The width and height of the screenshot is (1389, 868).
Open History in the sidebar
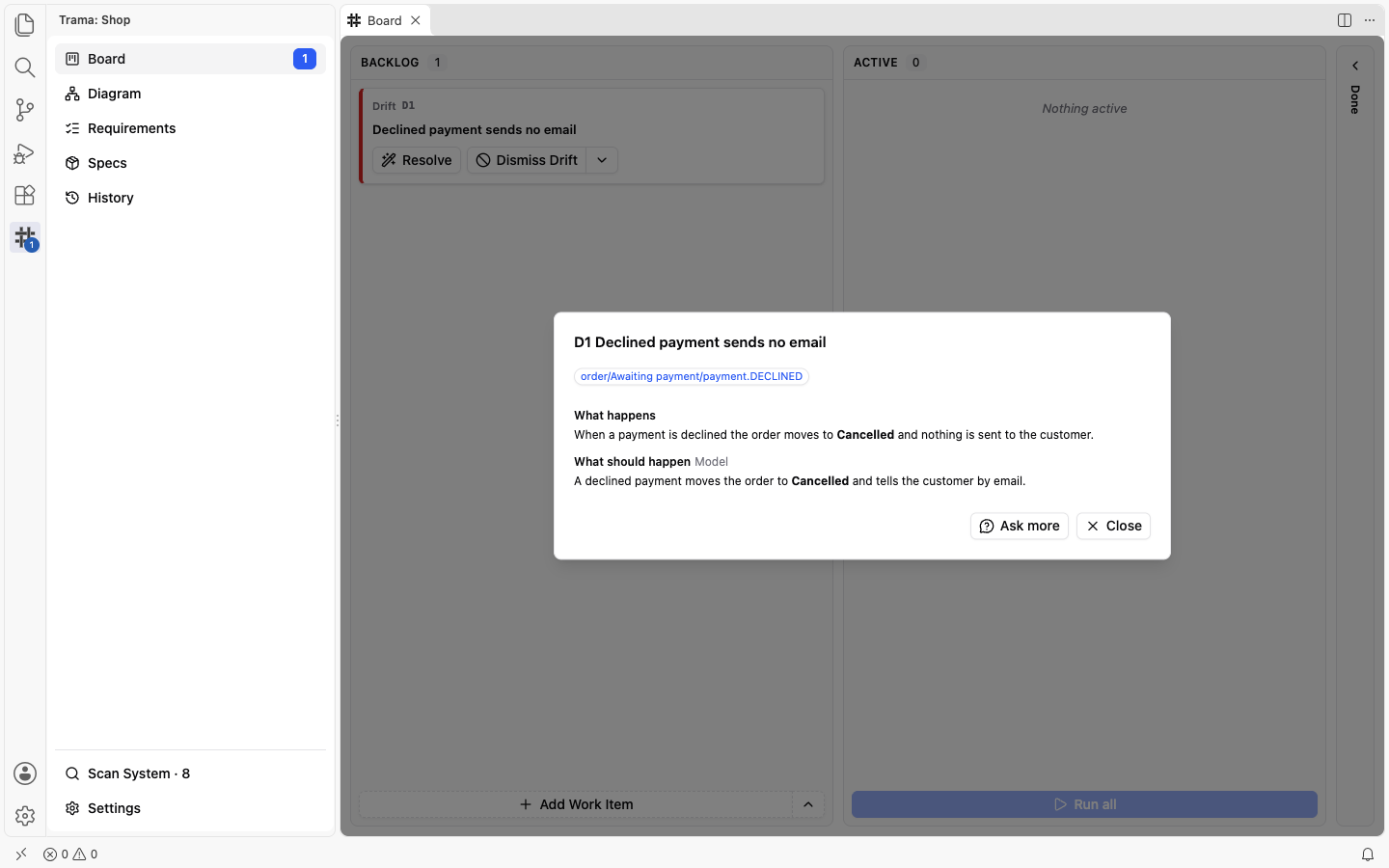pos(190,198)
